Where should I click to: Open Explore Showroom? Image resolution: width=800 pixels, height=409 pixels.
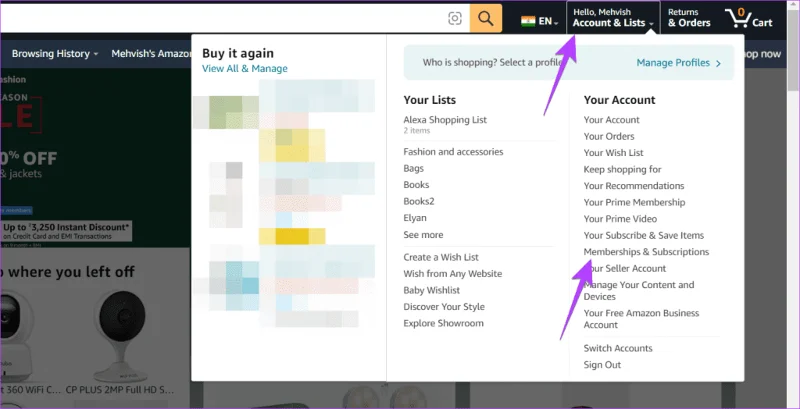[443, 323]
